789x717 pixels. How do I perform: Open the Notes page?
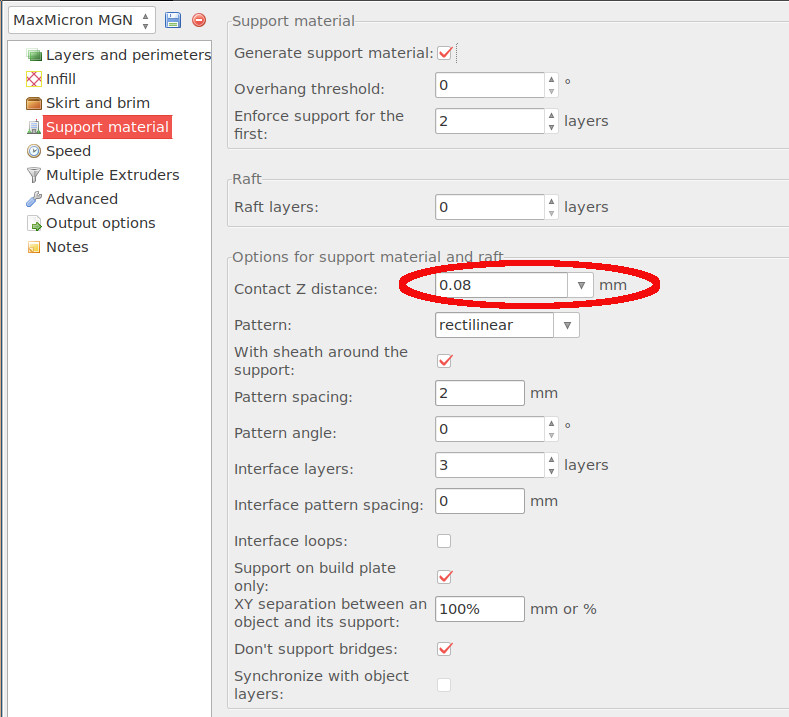(x=67, y=247)
